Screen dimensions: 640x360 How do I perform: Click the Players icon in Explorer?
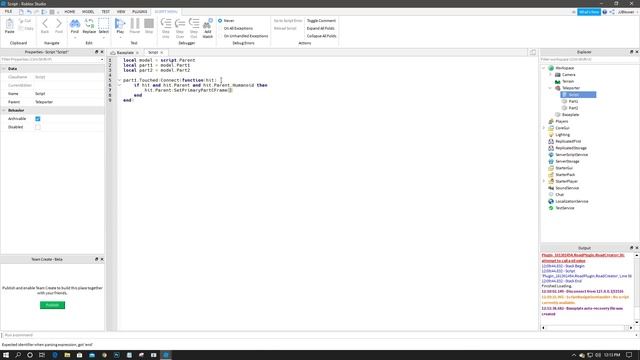(x=551, y=121)
